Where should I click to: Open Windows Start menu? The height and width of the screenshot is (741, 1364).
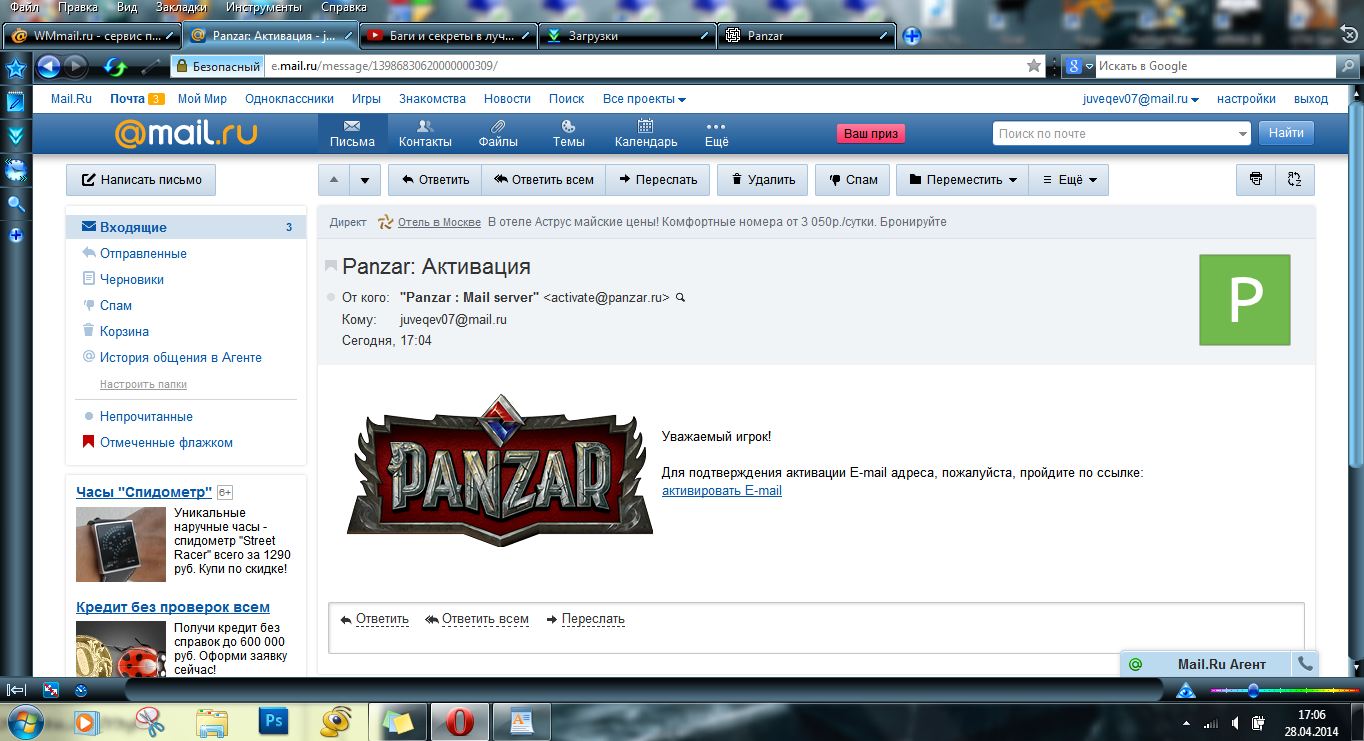(x=23, y=721)
